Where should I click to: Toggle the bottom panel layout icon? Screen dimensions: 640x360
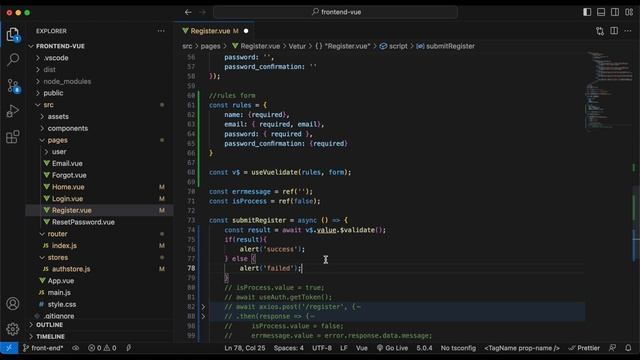601,12
